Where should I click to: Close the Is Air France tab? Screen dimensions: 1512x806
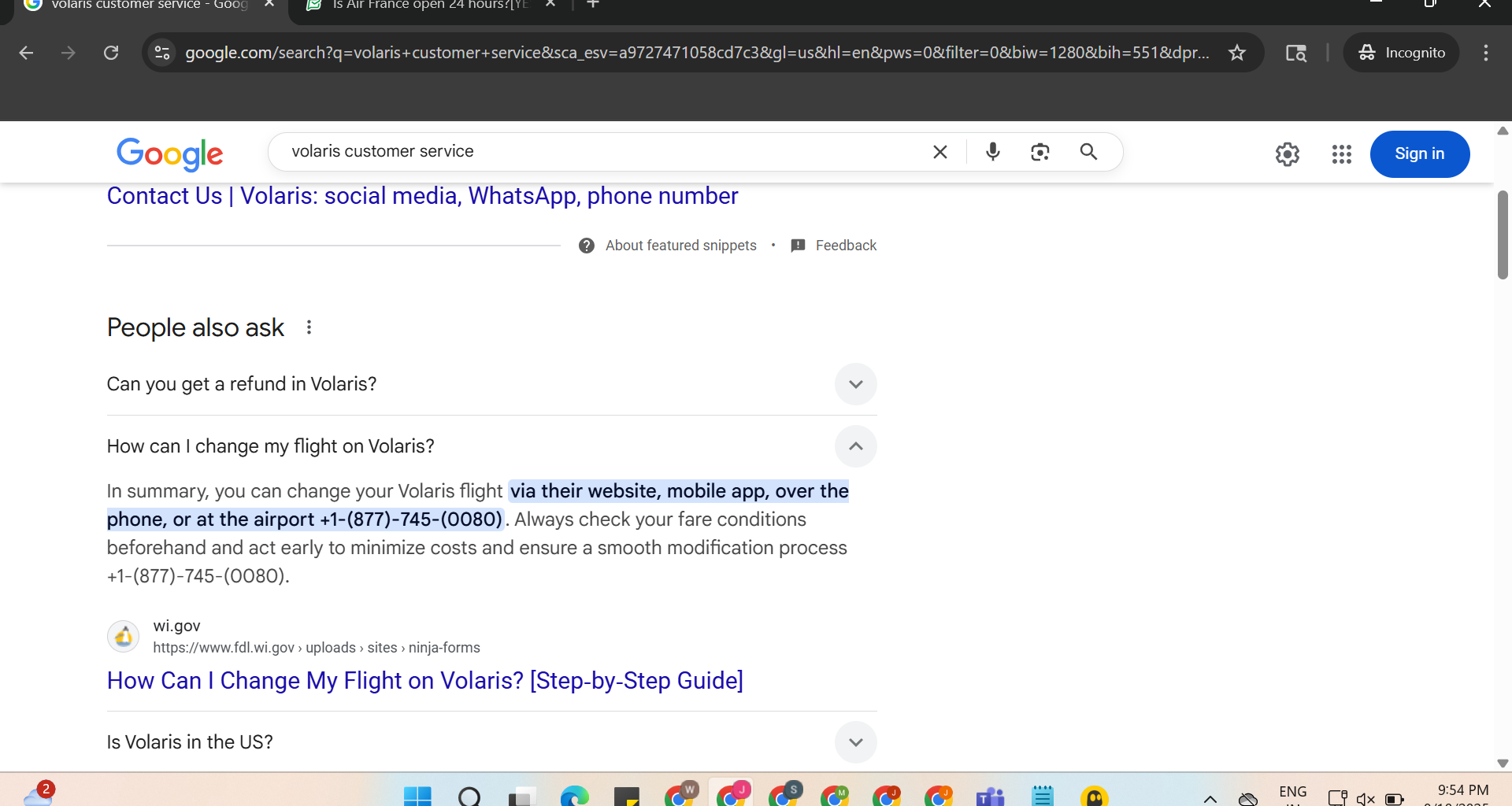tap(550, 4)
